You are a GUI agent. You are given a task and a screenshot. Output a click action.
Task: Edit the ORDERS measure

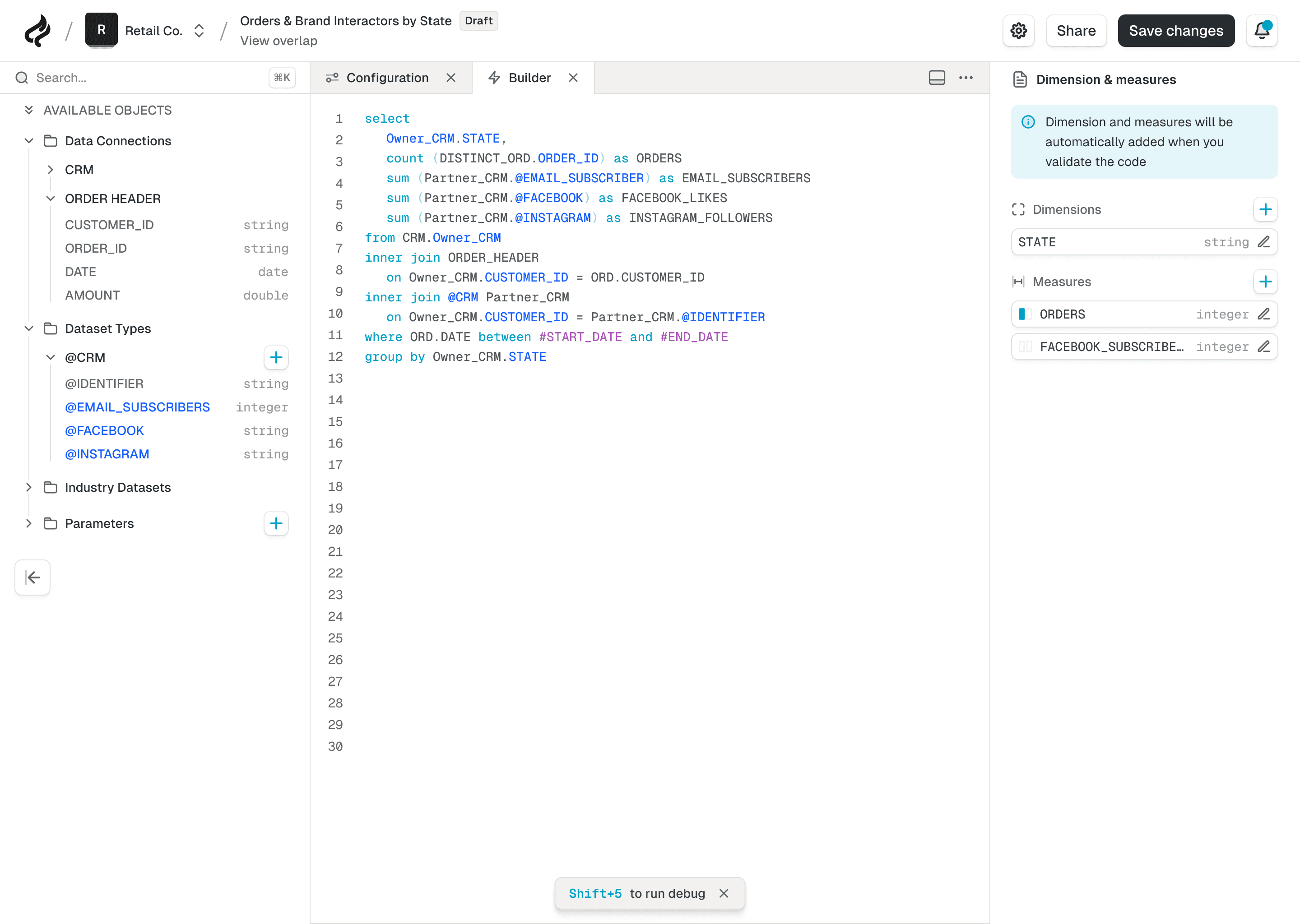coord(1263,314)
